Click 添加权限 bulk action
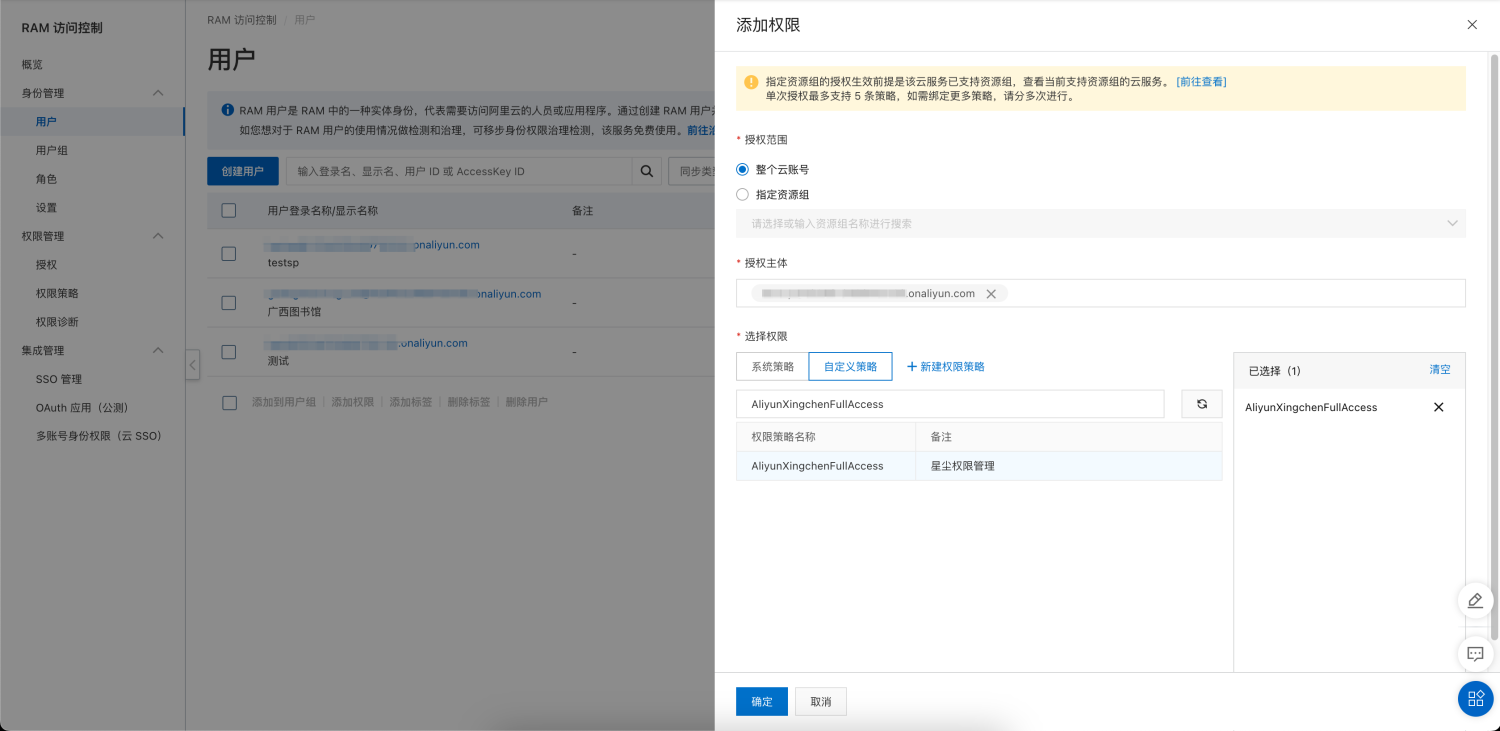 [x=353, y=402]
